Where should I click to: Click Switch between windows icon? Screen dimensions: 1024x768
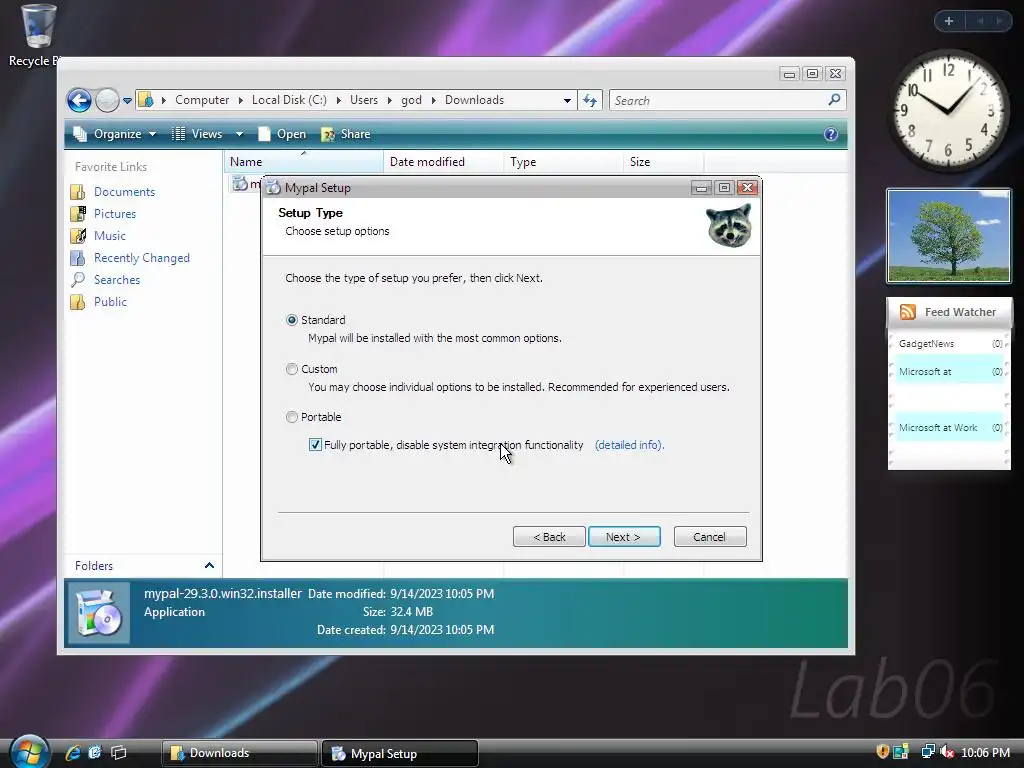pyautogui.click(x=118, y=752)
